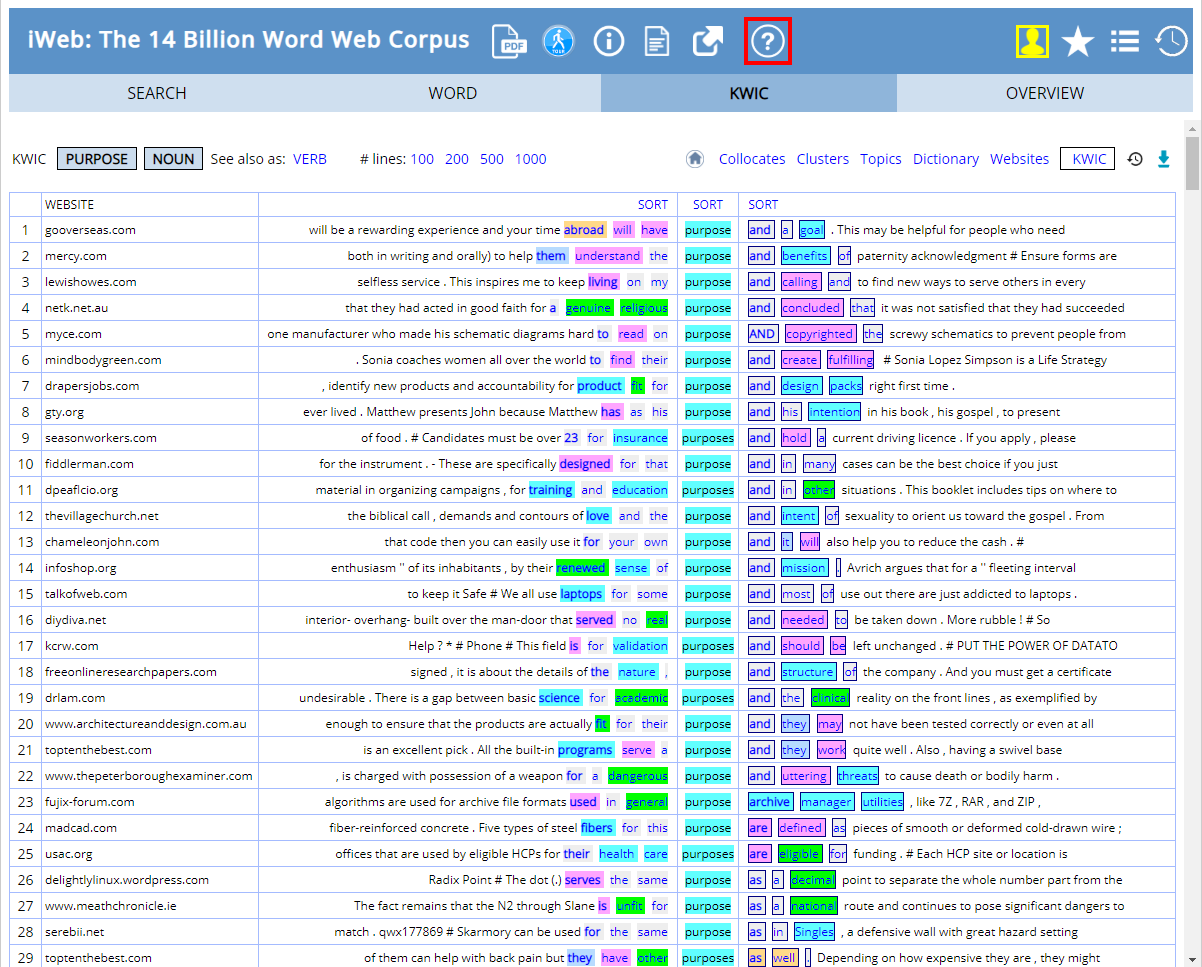Open lewishowes.com source in row 3
1202x967 pixels.
coord(91,282)
